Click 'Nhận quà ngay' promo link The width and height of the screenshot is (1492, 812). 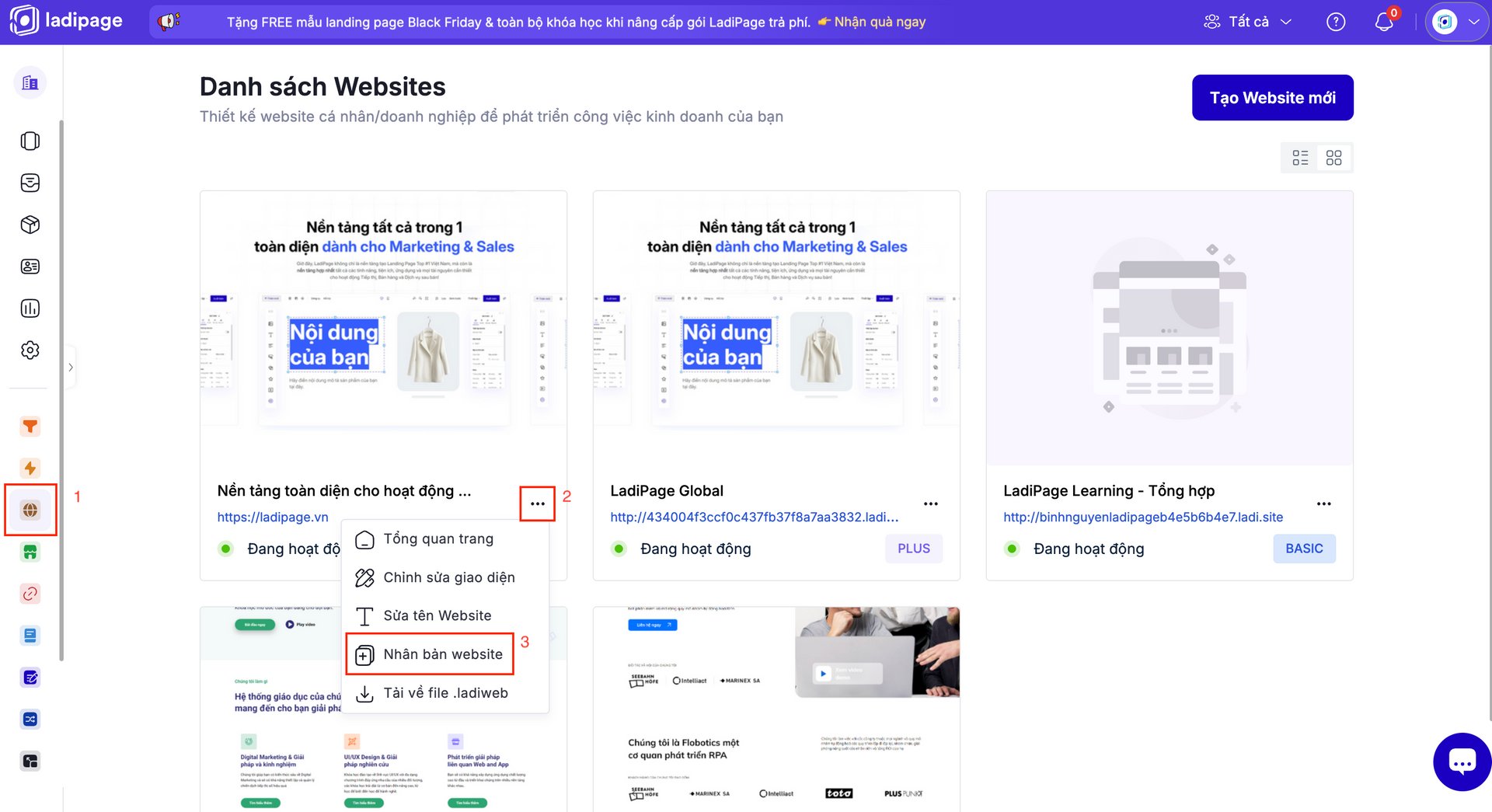click(880, 22)
